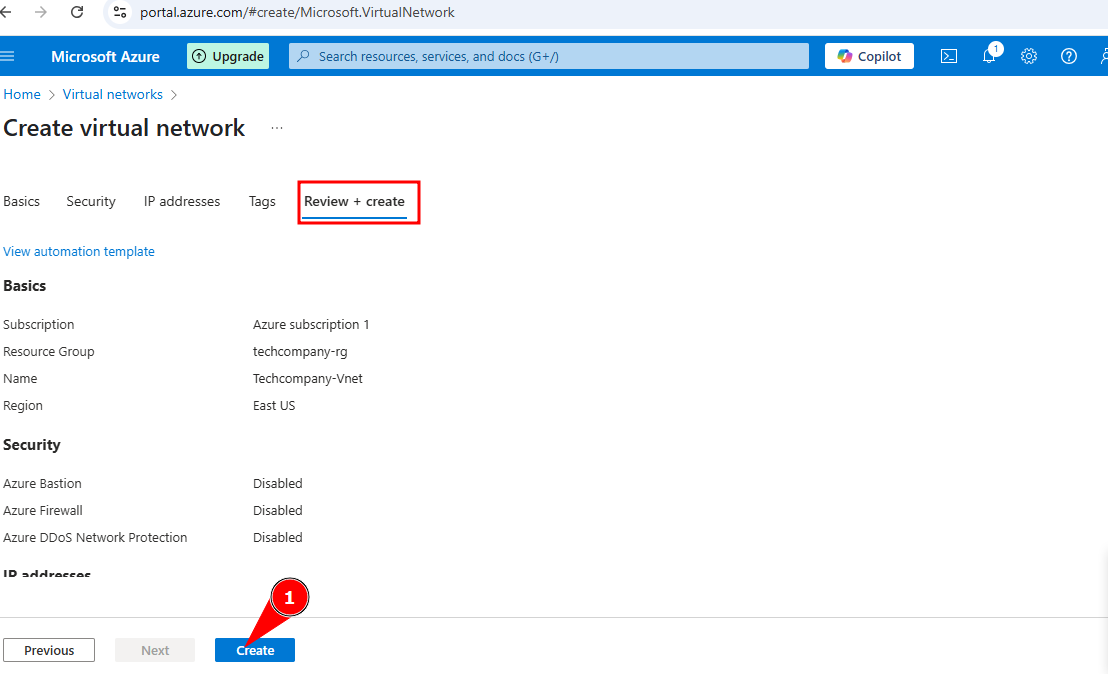1108x674 pixels.
Task: View site information icon in address bar
Action: click(120, 12)
